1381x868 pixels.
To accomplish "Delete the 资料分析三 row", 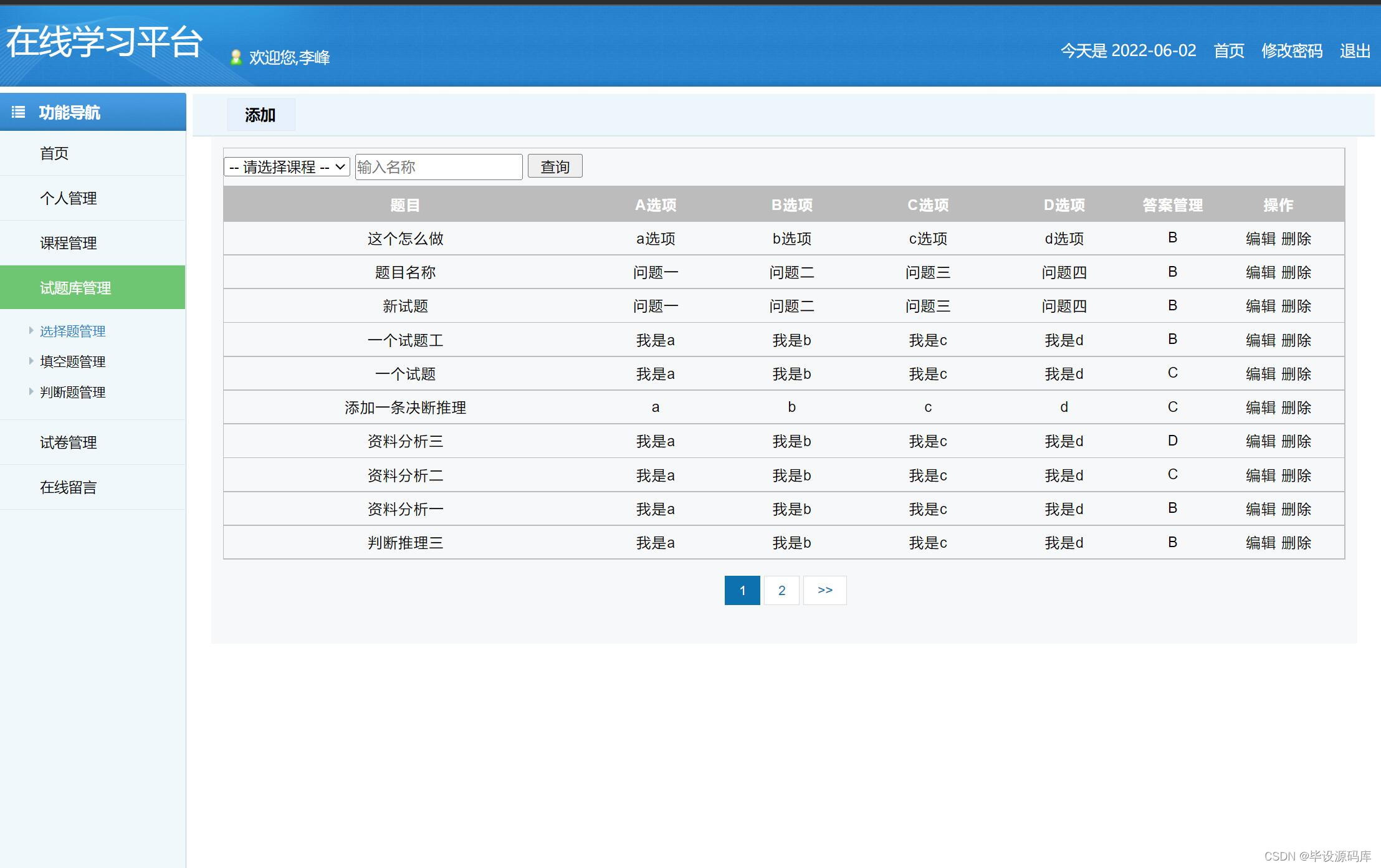I will click(1296, 441).
